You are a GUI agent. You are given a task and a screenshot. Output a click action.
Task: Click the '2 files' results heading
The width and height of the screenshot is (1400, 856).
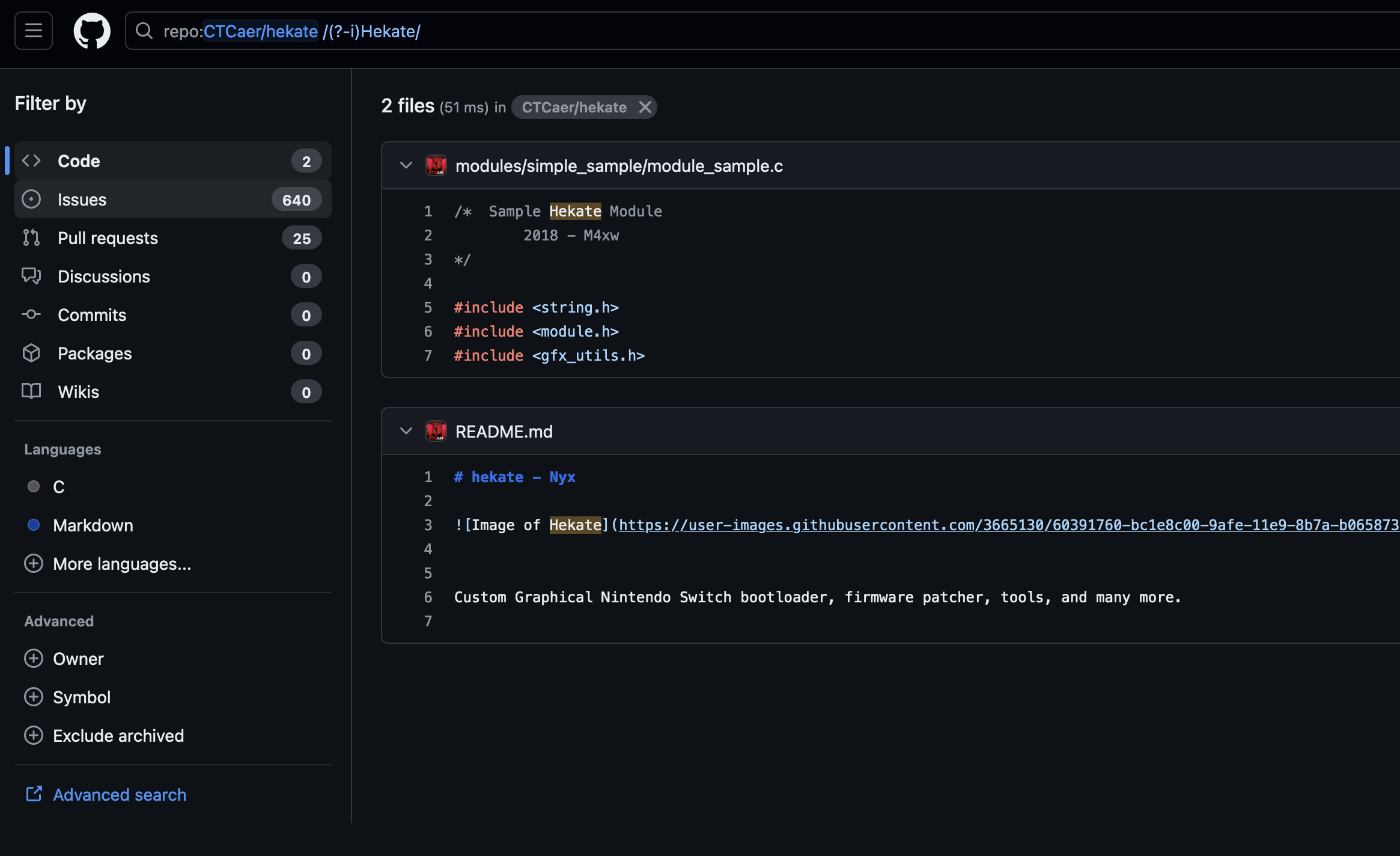(x=407, y=106)
